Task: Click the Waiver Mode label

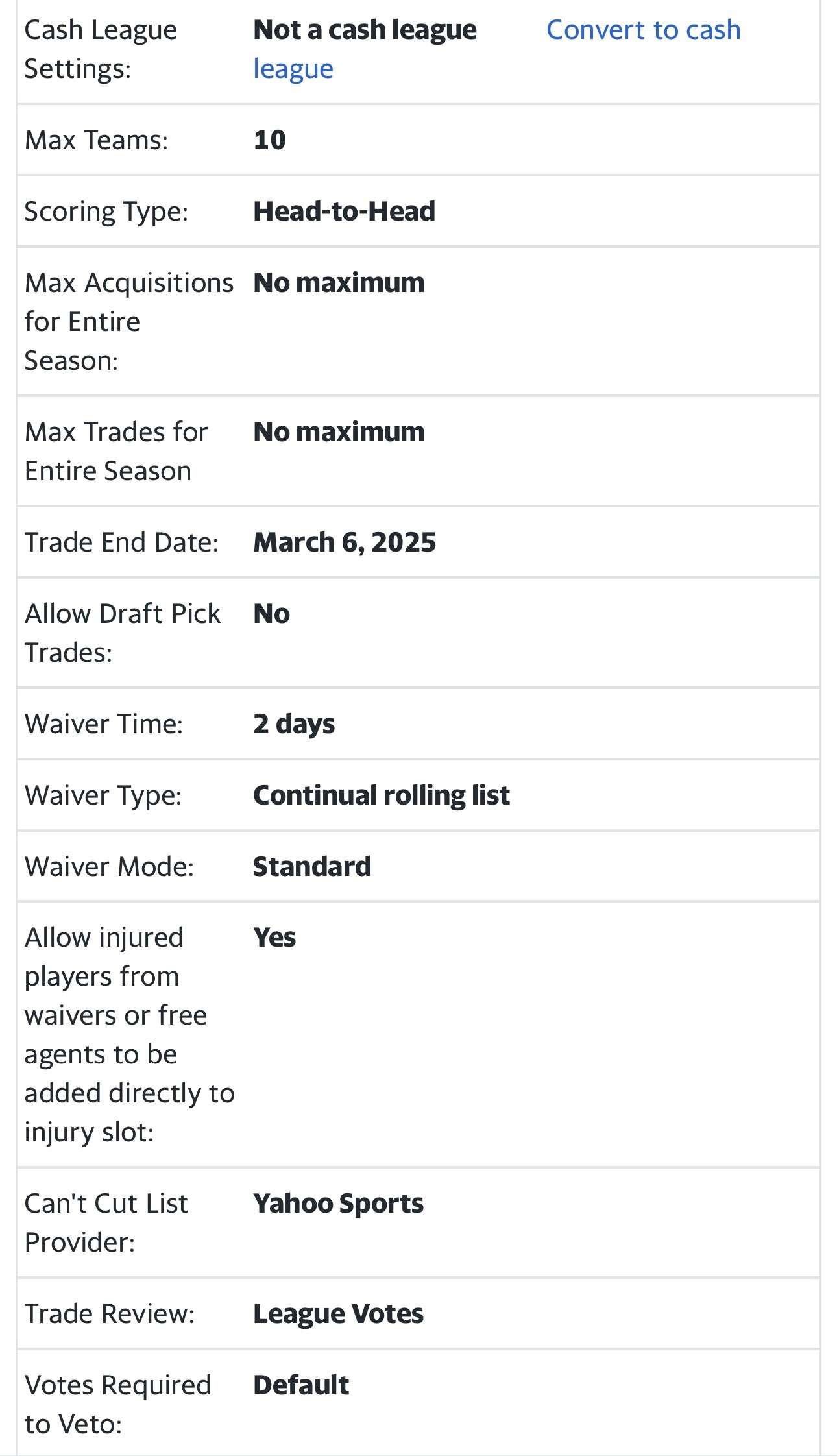Action: coord(109,867)
